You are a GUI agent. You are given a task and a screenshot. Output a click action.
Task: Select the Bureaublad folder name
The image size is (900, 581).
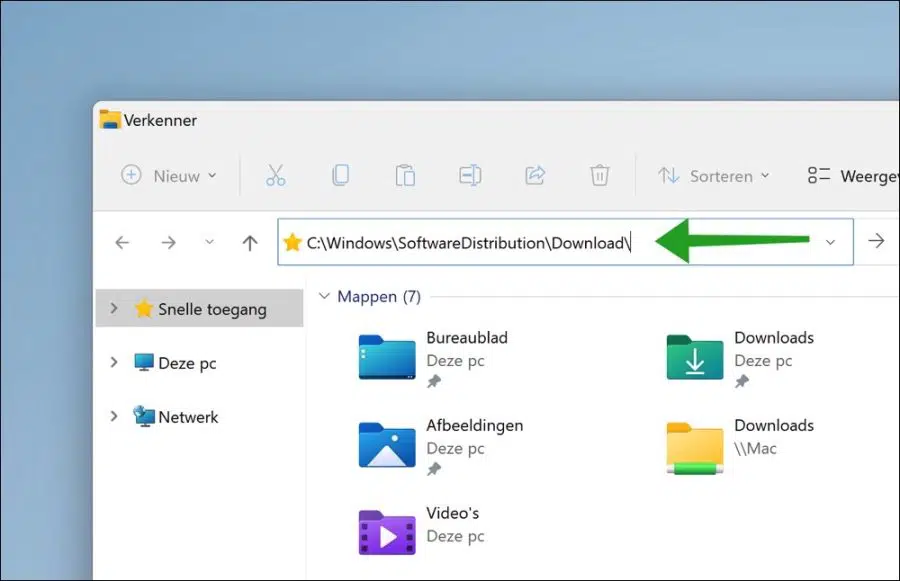coord(467,338)
